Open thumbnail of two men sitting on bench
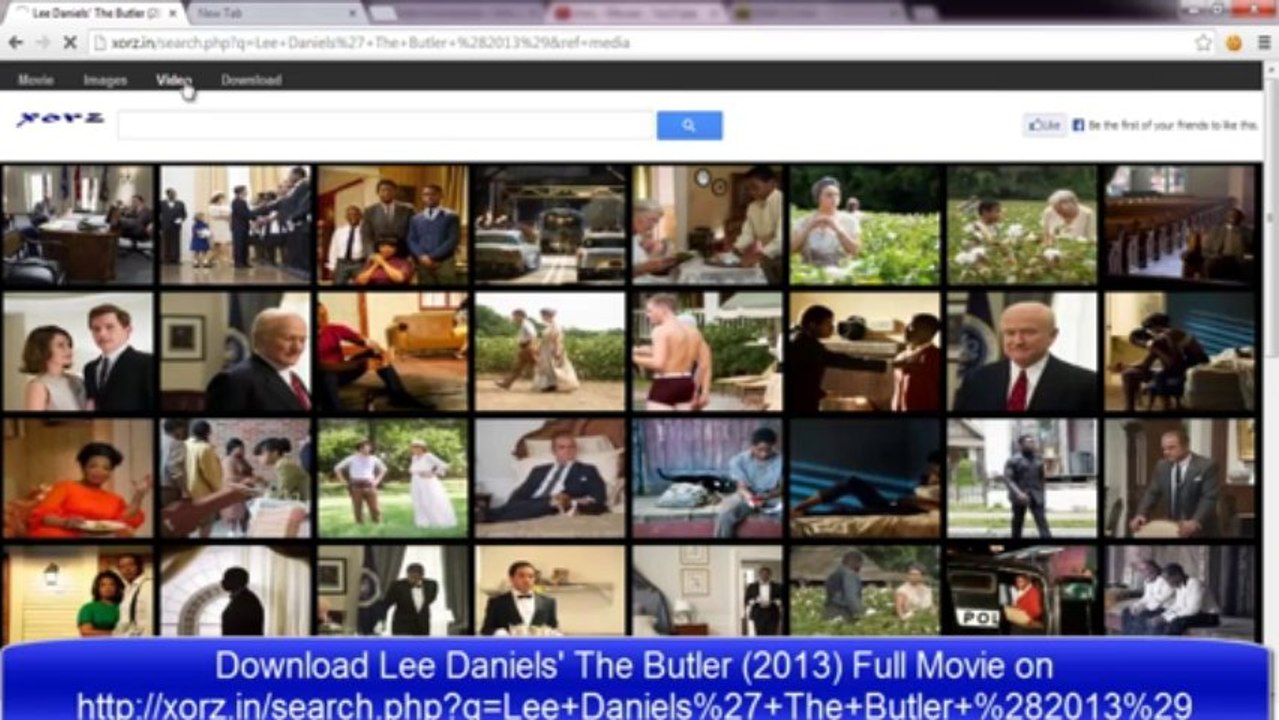The image size is (1279, 720). (1180, 590)
